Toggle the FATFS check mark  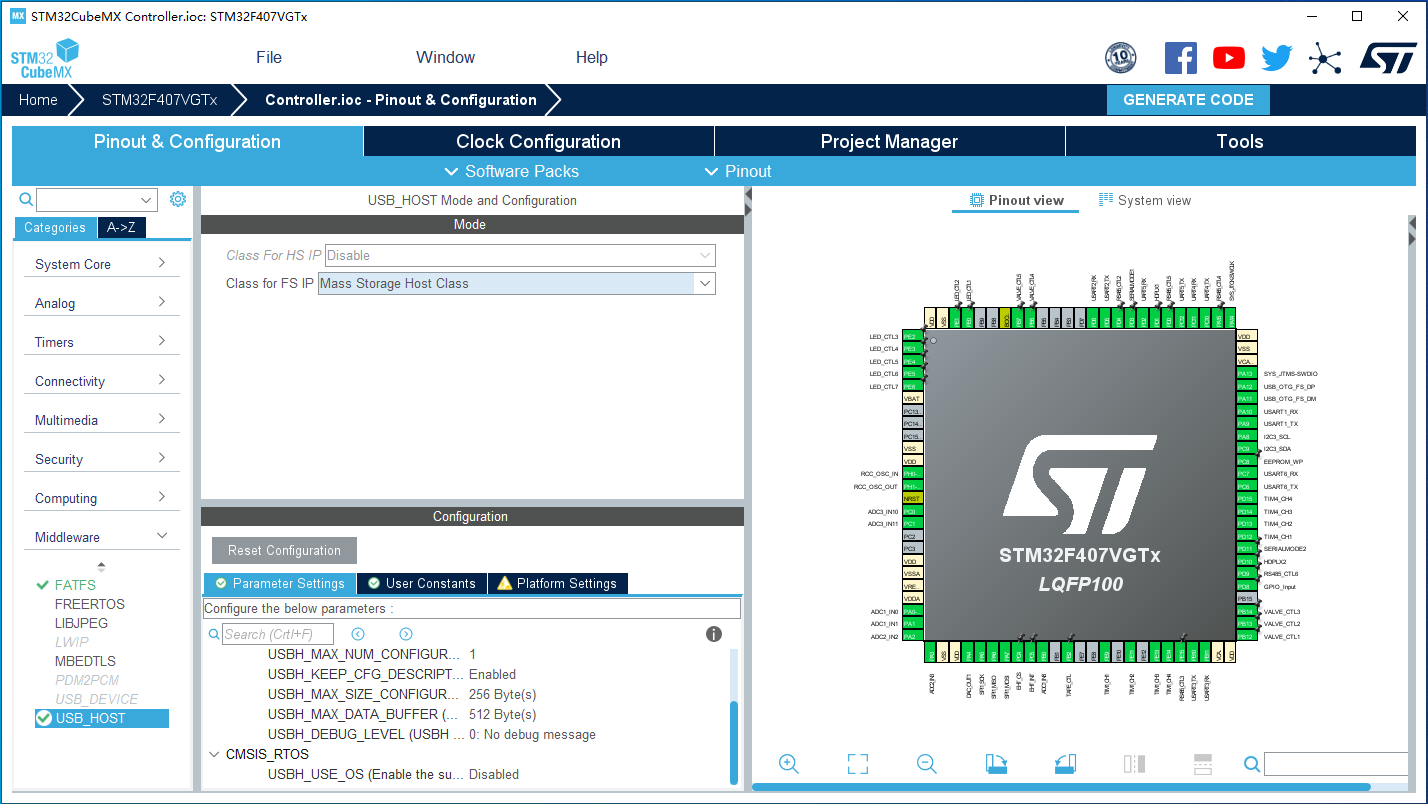[x=42, y=585]
